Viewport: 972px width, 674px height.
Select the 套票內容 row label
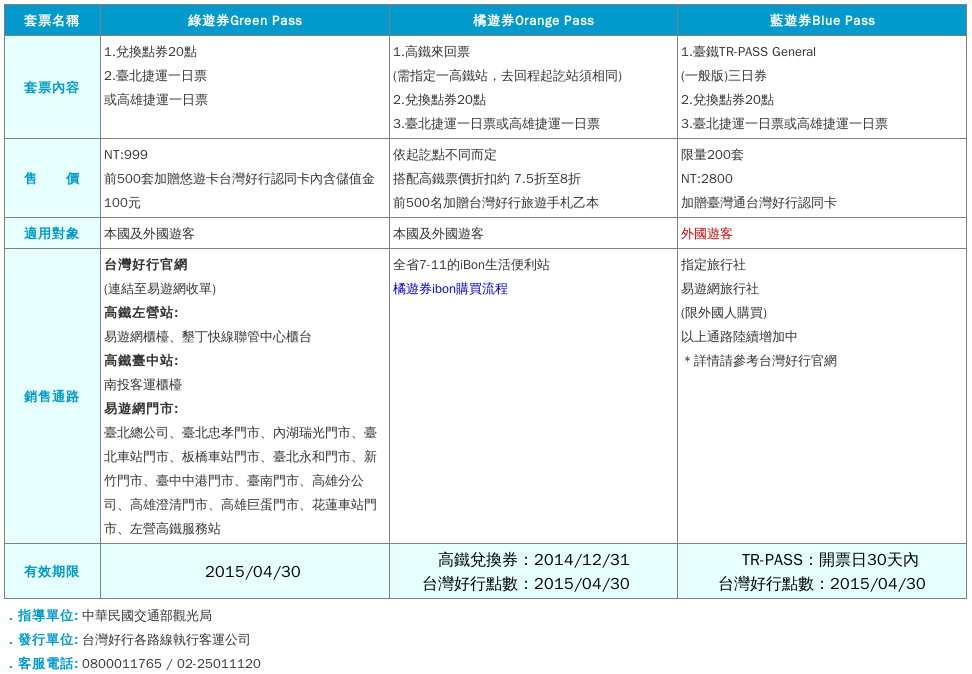pyautogui.click(x=52, y=87)
